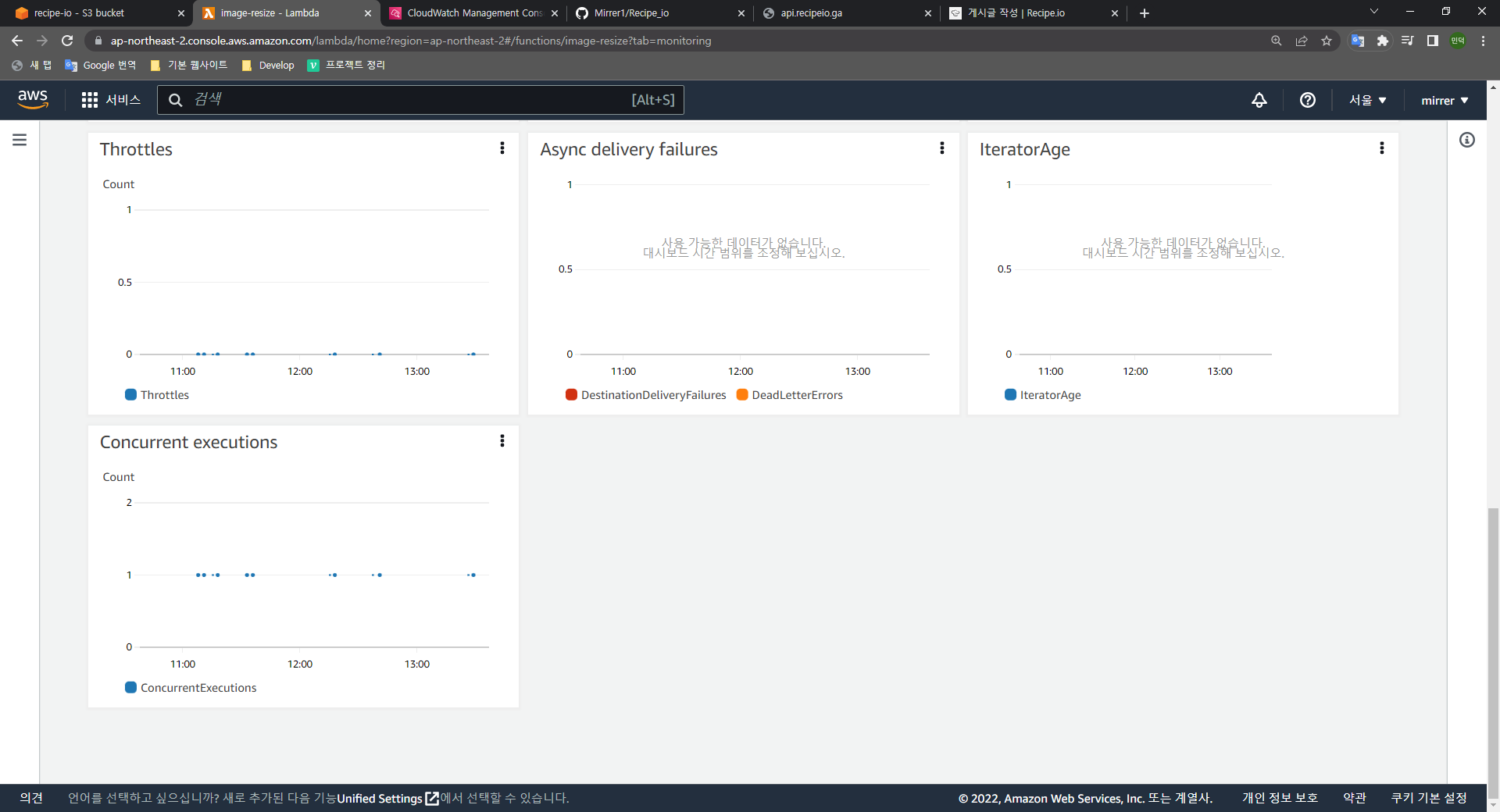1500x812 pixels.
Task: Open the 서울 region dropdown
Action: click(1367, 100)
